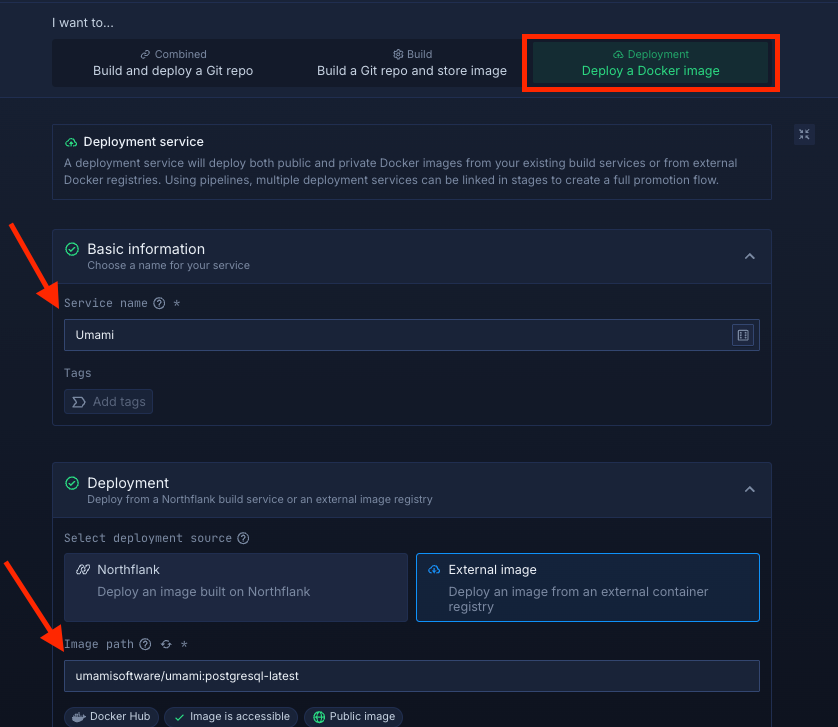Click the template icon inside Service name field
Viewport: 838px width, 727px height.
click(x=742, y=335)
